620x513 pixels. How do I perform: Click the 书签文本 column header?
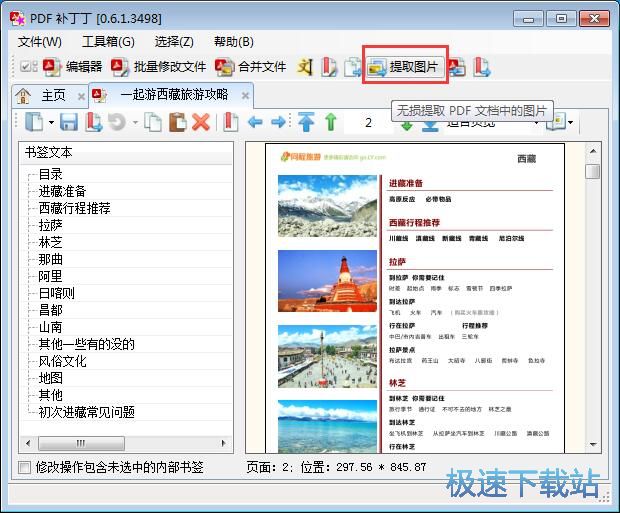(x=126, y=152)
